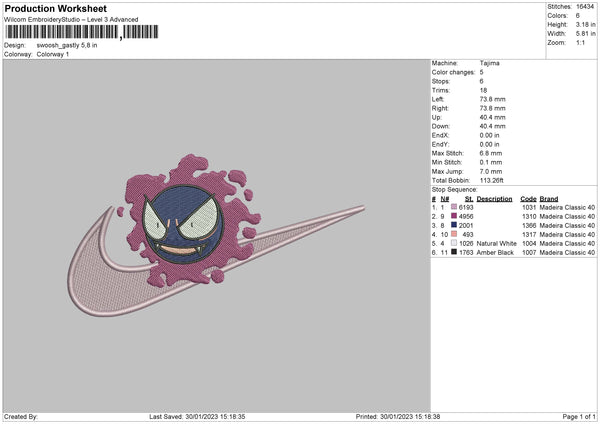Click the Natural White color swatch
This screenshot has width=600, height=424.
tap(454, 243)
